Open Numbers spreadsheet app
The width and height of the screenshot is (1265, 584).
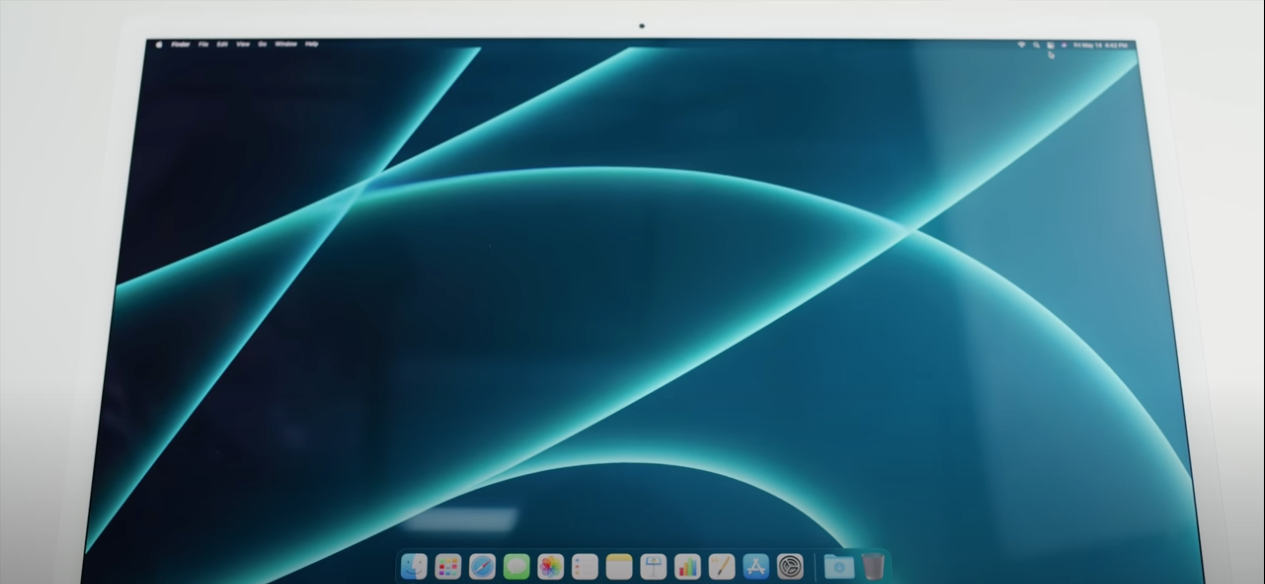[x=687, y=567]
